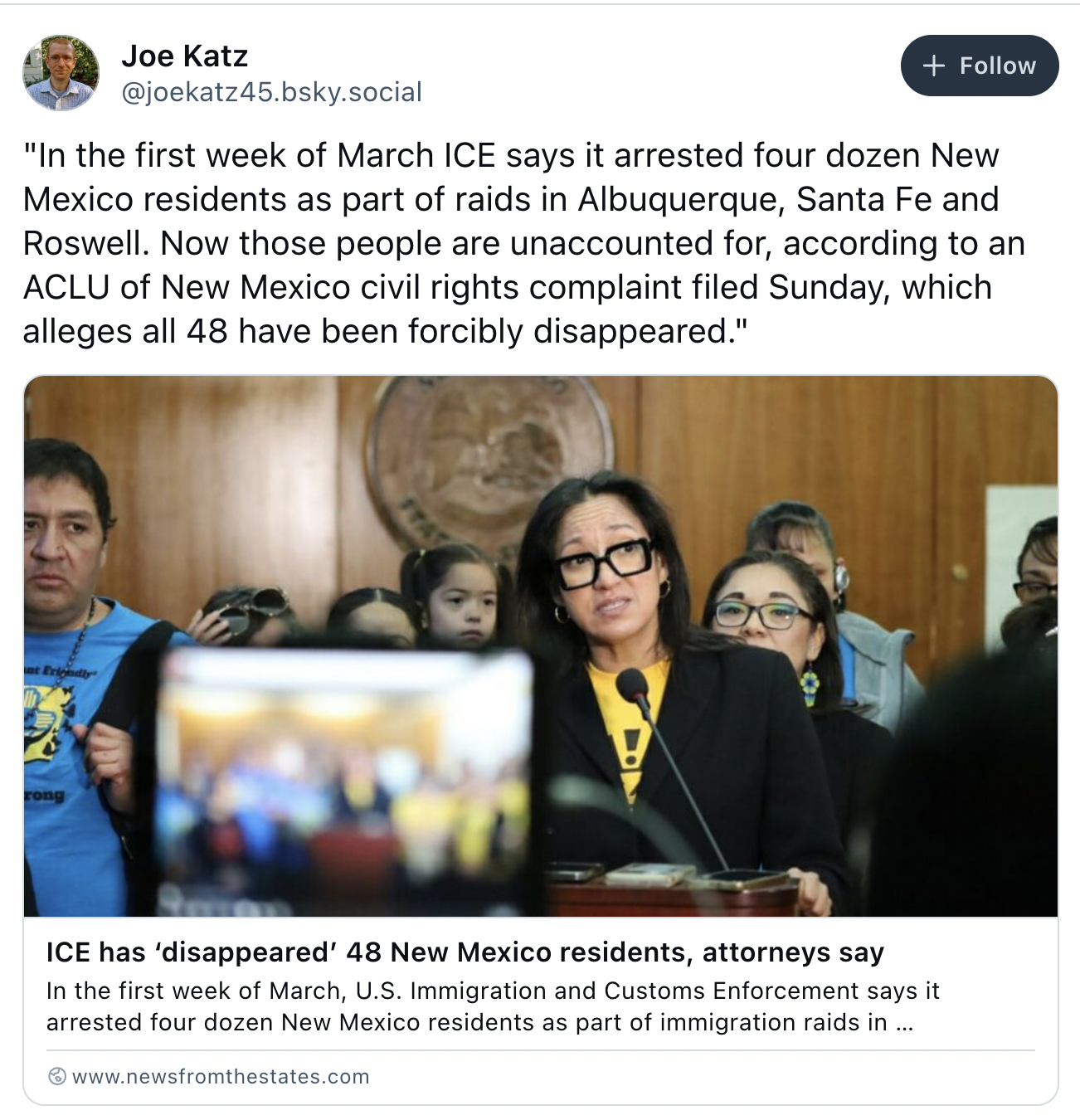
Task: Open the headline "ICE has 'disappeared' 48 New Mexico residents"
Action: [x=465, y=952]
